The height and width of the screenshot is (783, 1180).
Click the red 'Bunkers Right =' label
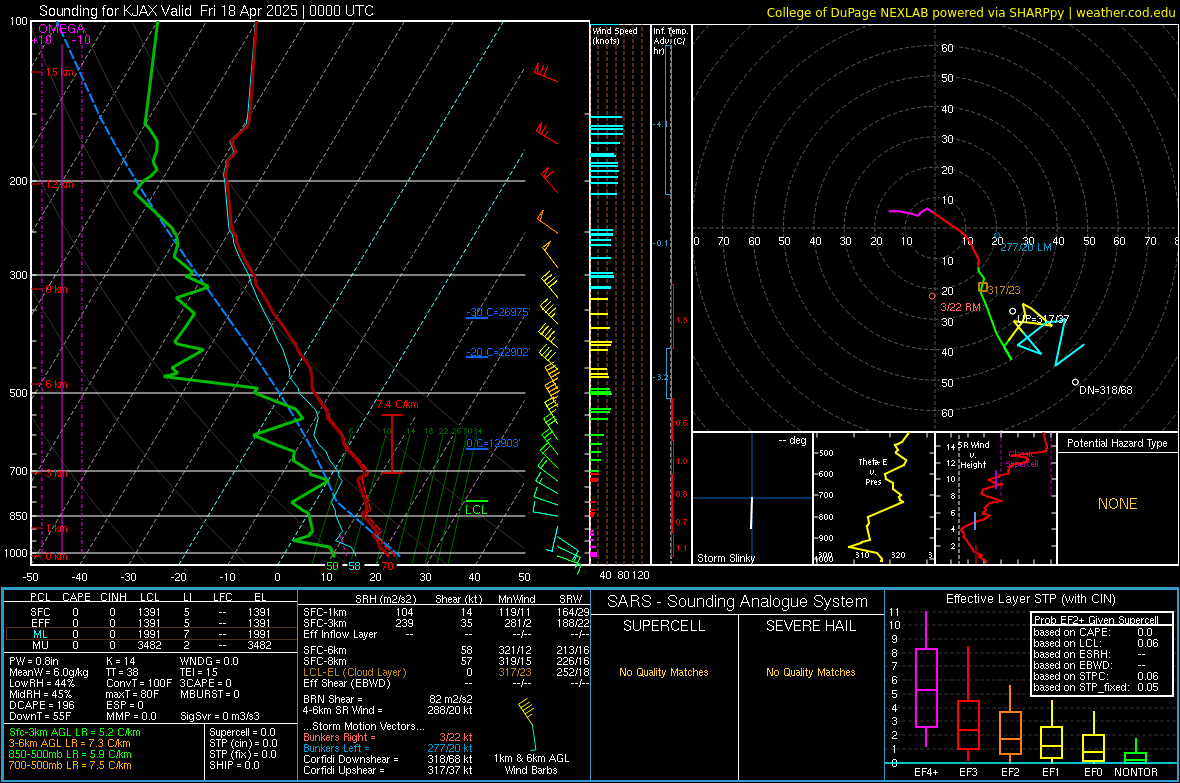pos(339,737)
